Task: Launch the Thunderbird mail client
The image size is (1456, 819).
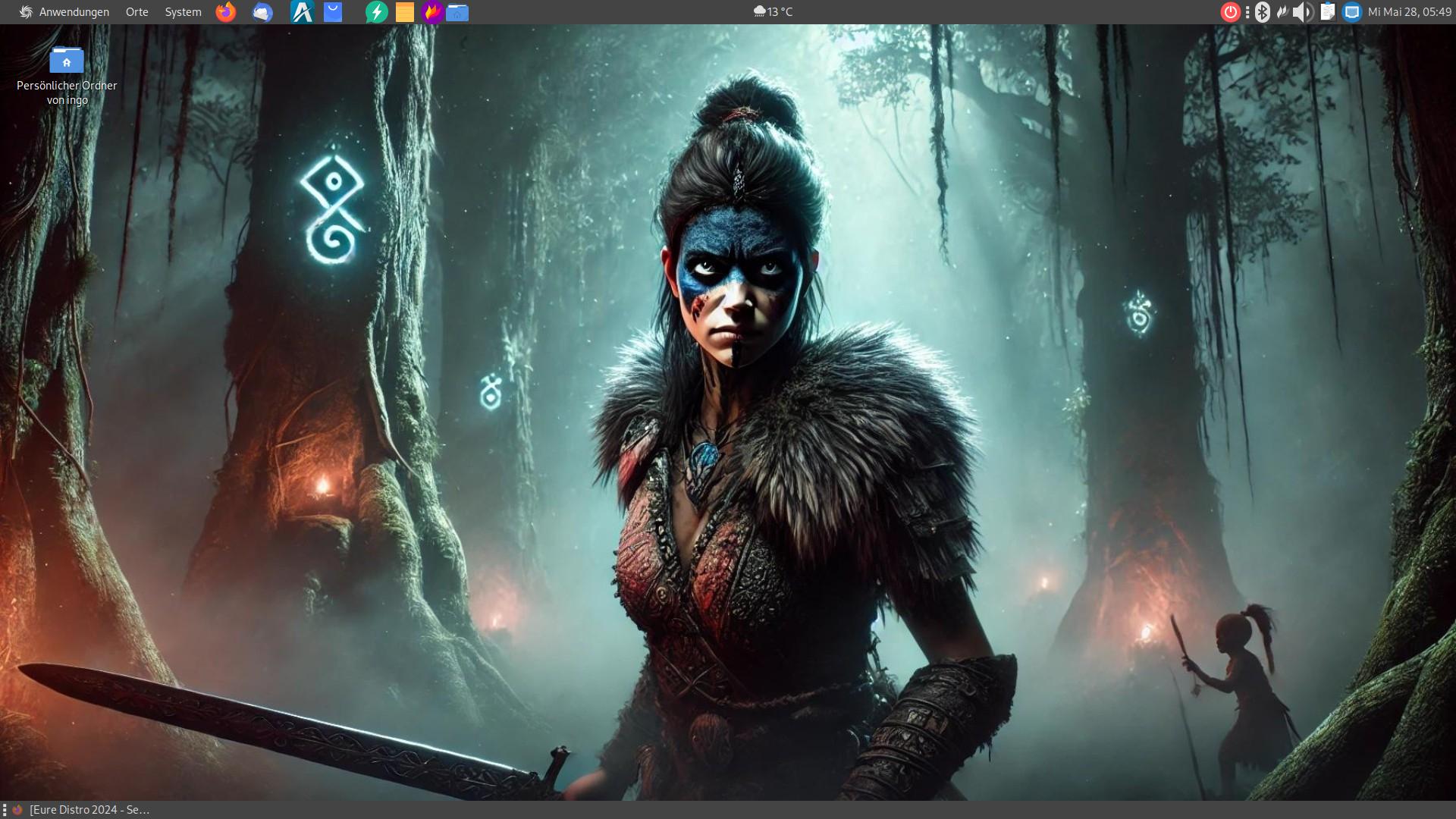Action: 262,12
